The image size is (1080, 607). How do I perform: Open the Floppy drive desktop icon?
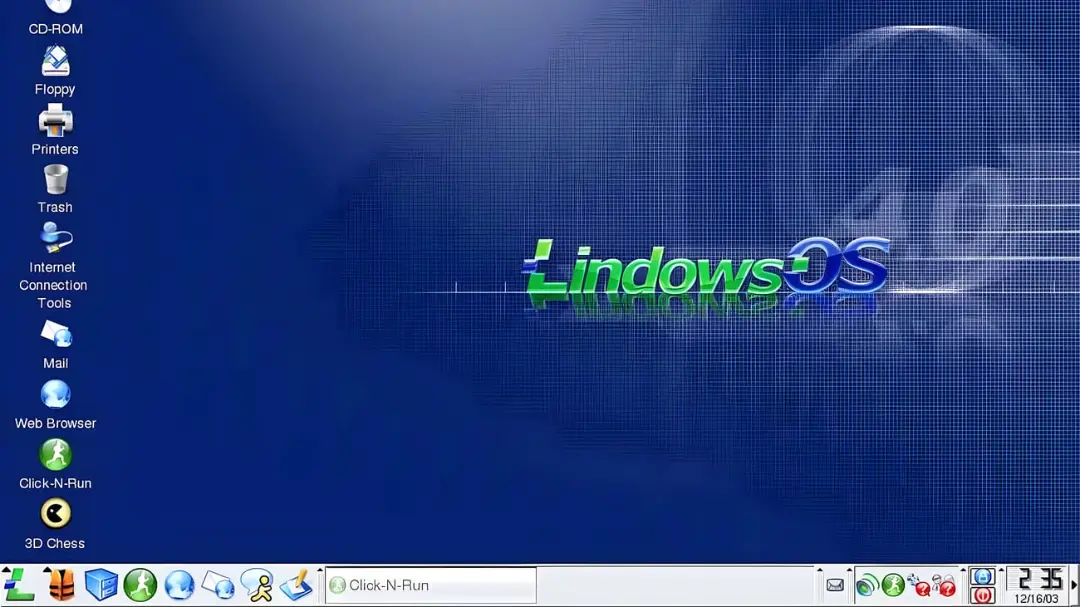point(55,71)
